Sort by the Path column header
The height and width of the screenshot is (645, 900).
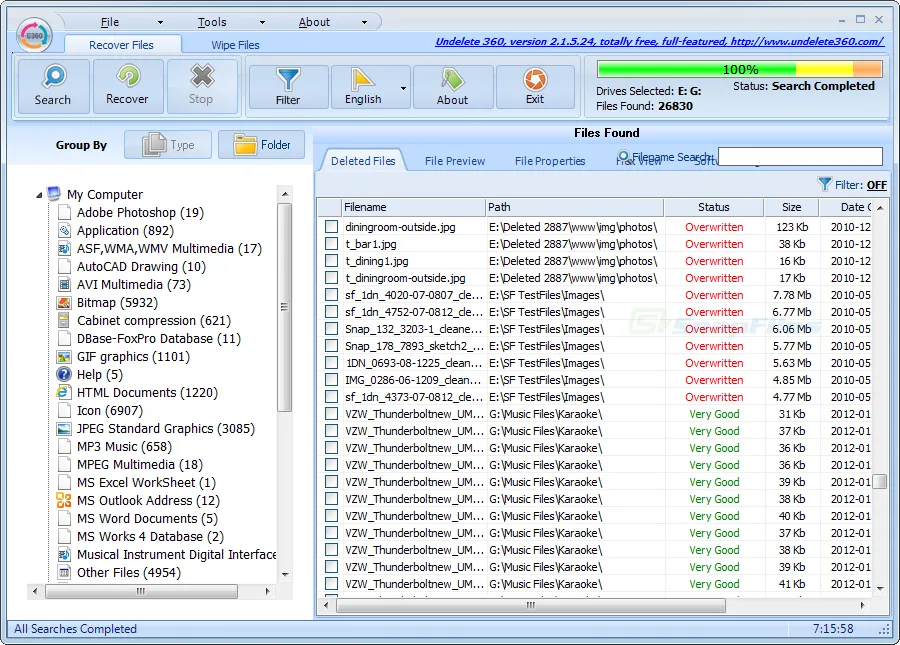pos(574,207)
